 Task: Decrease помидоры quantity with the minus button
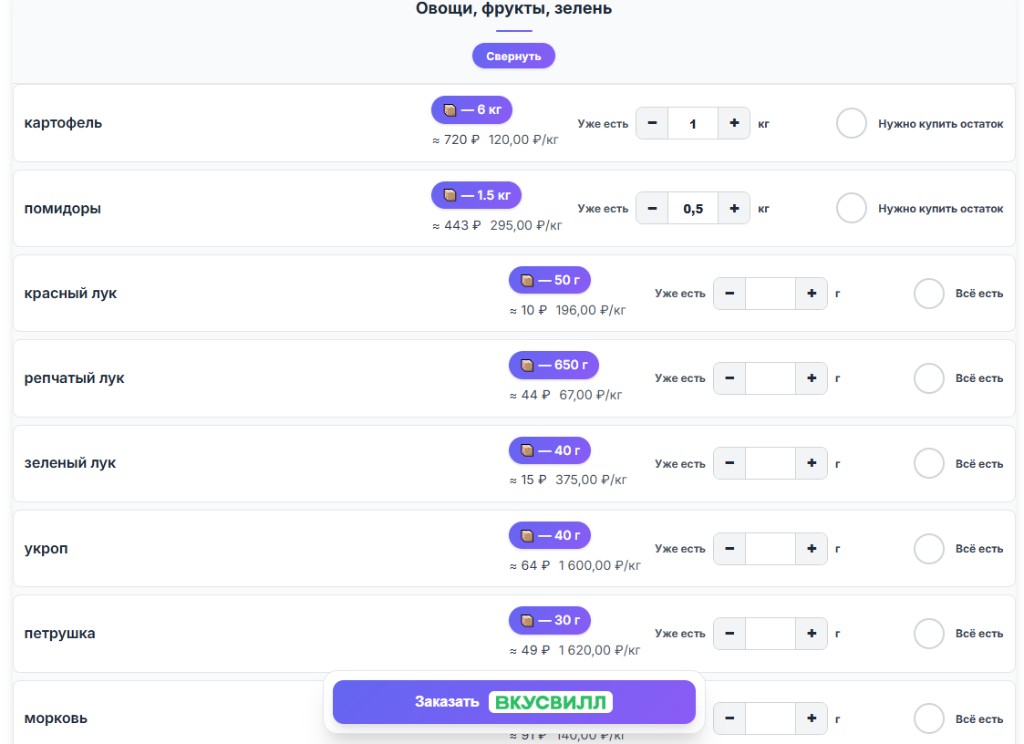(x=652, y=208)
